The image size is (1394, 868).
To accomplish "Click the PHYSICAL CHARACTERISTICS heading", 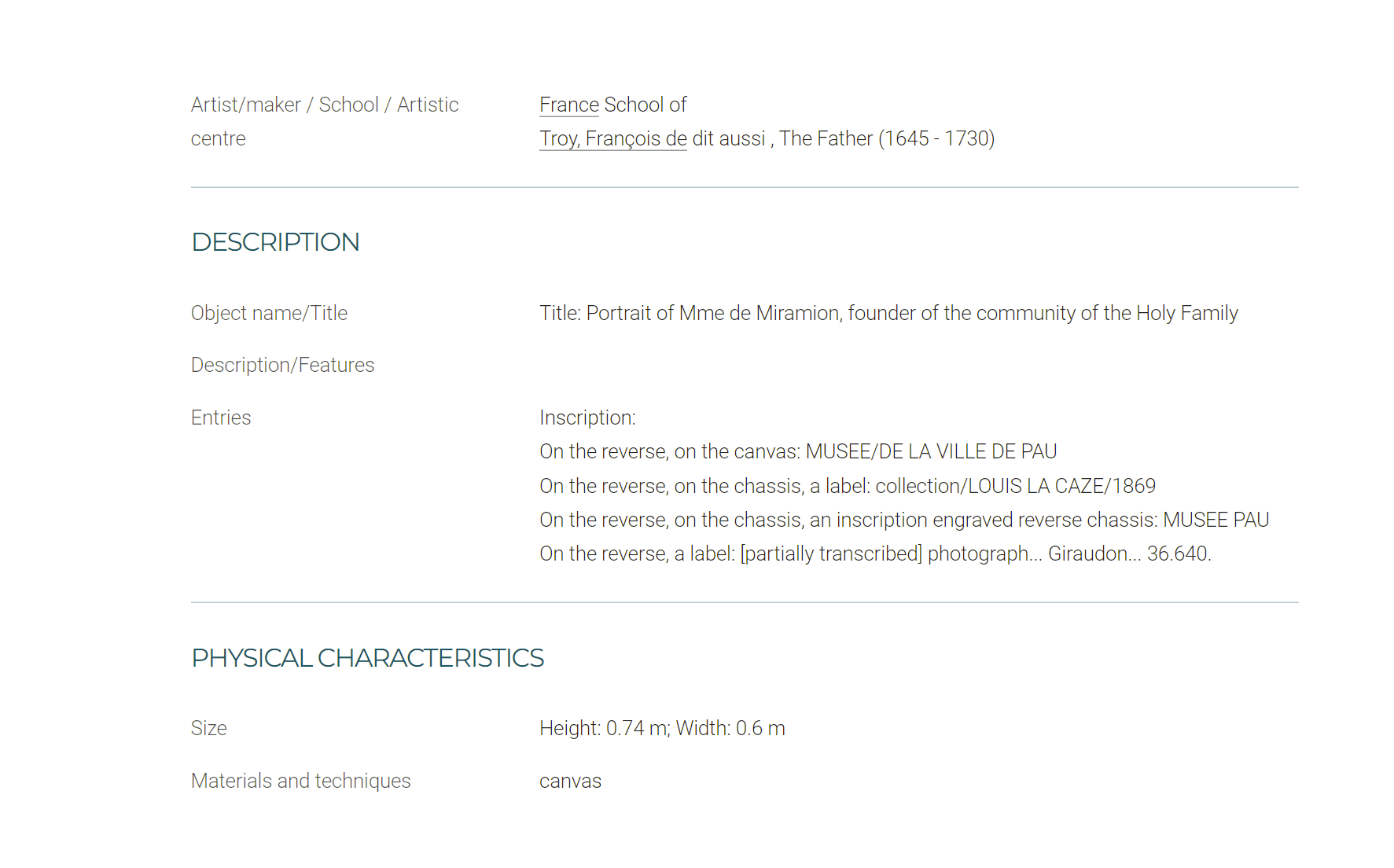I will [x=367, y=657].
